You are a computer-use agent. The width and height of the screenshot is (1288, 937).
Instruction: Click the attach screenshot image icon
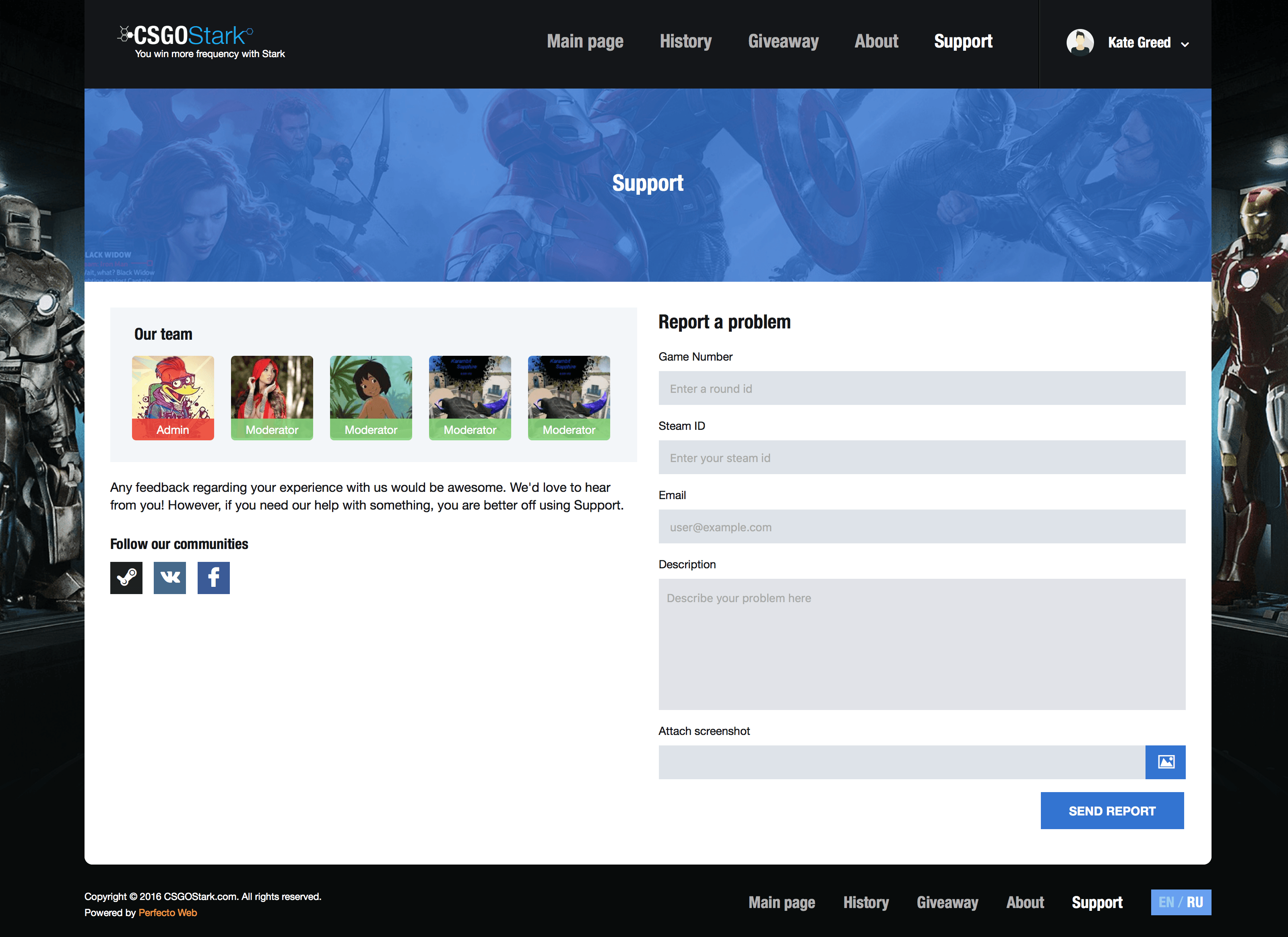(x=1165, y=762)
